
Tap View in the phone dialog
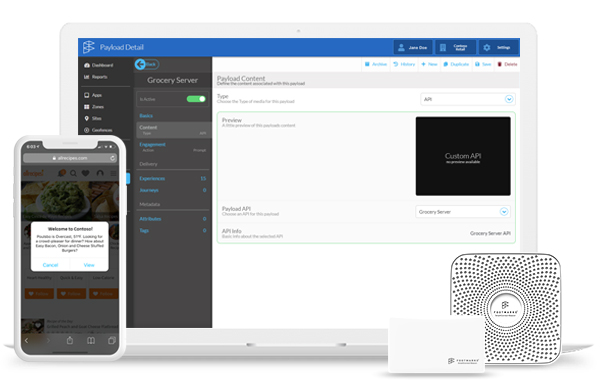click(89, 265)
